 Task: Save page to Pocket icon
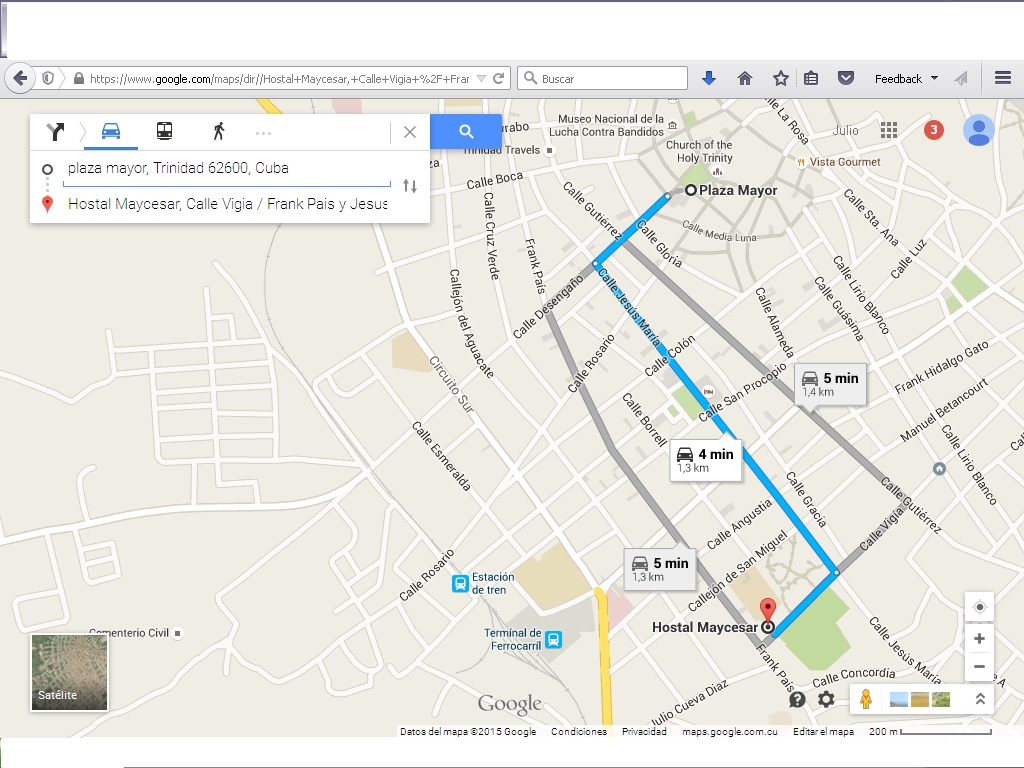pyautogui.click(x=846, y=78)
